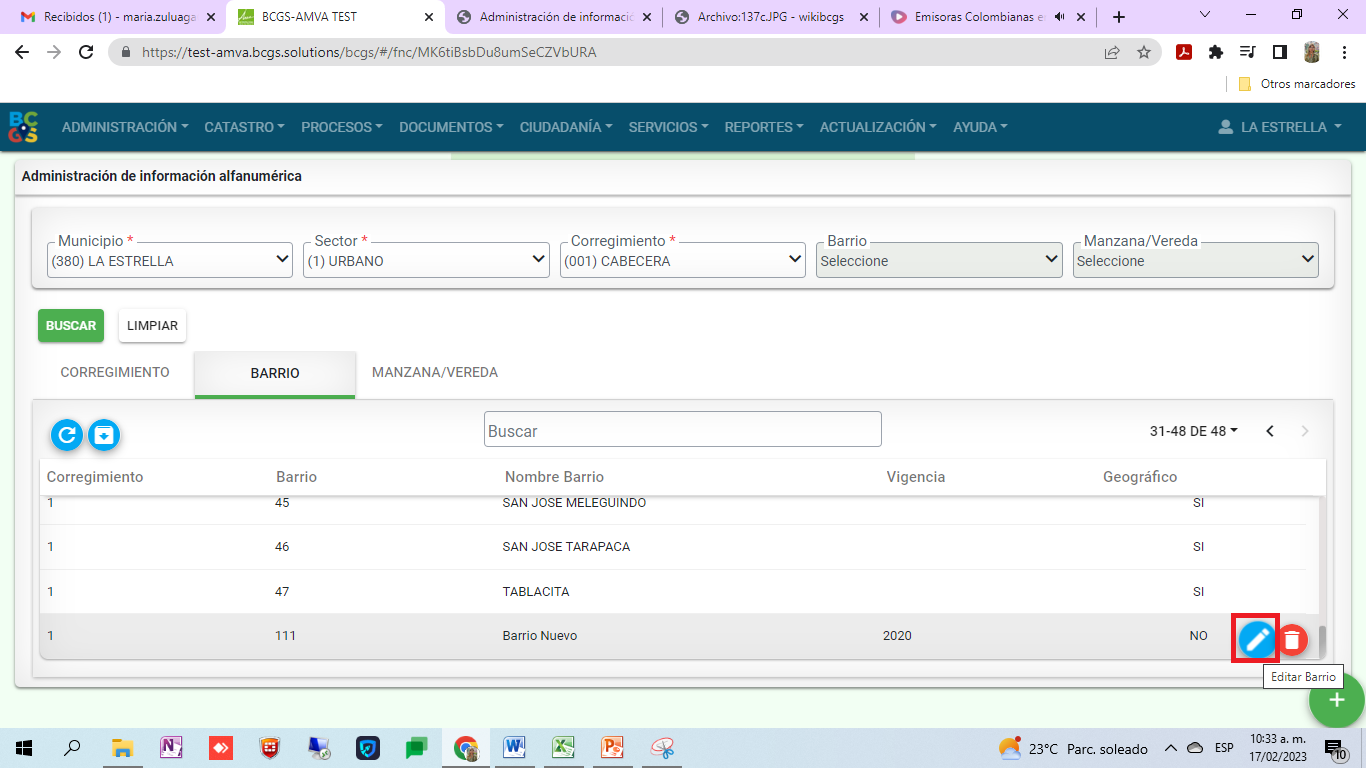
Task: Click the Buscar table search field
Action: [x=683, y=429]
